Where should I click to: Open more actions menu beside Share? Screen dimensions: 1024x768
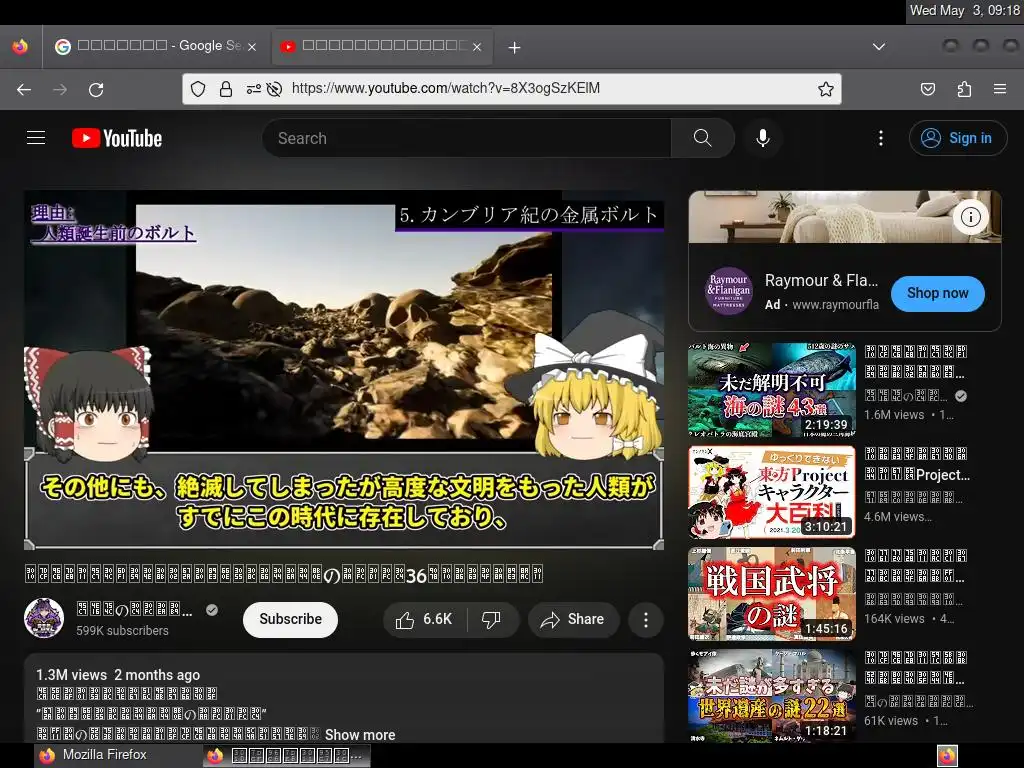pyautogui.click(x=646, y=620)
